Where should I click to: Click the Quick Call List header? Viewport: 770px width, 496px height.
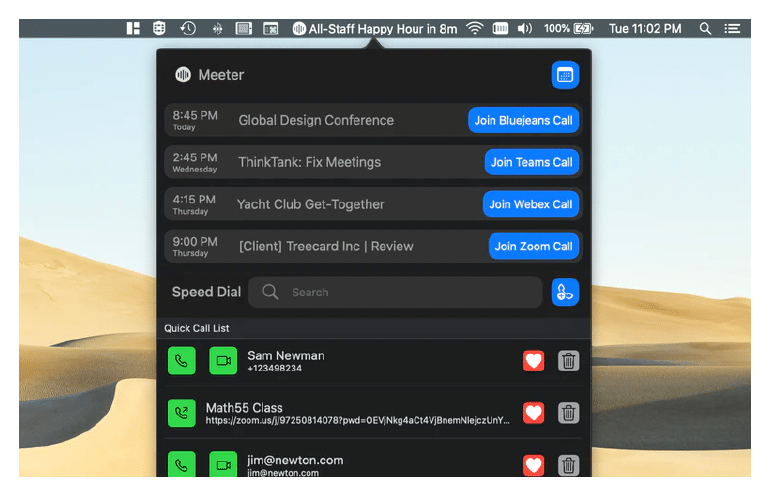tap(196, 328)
